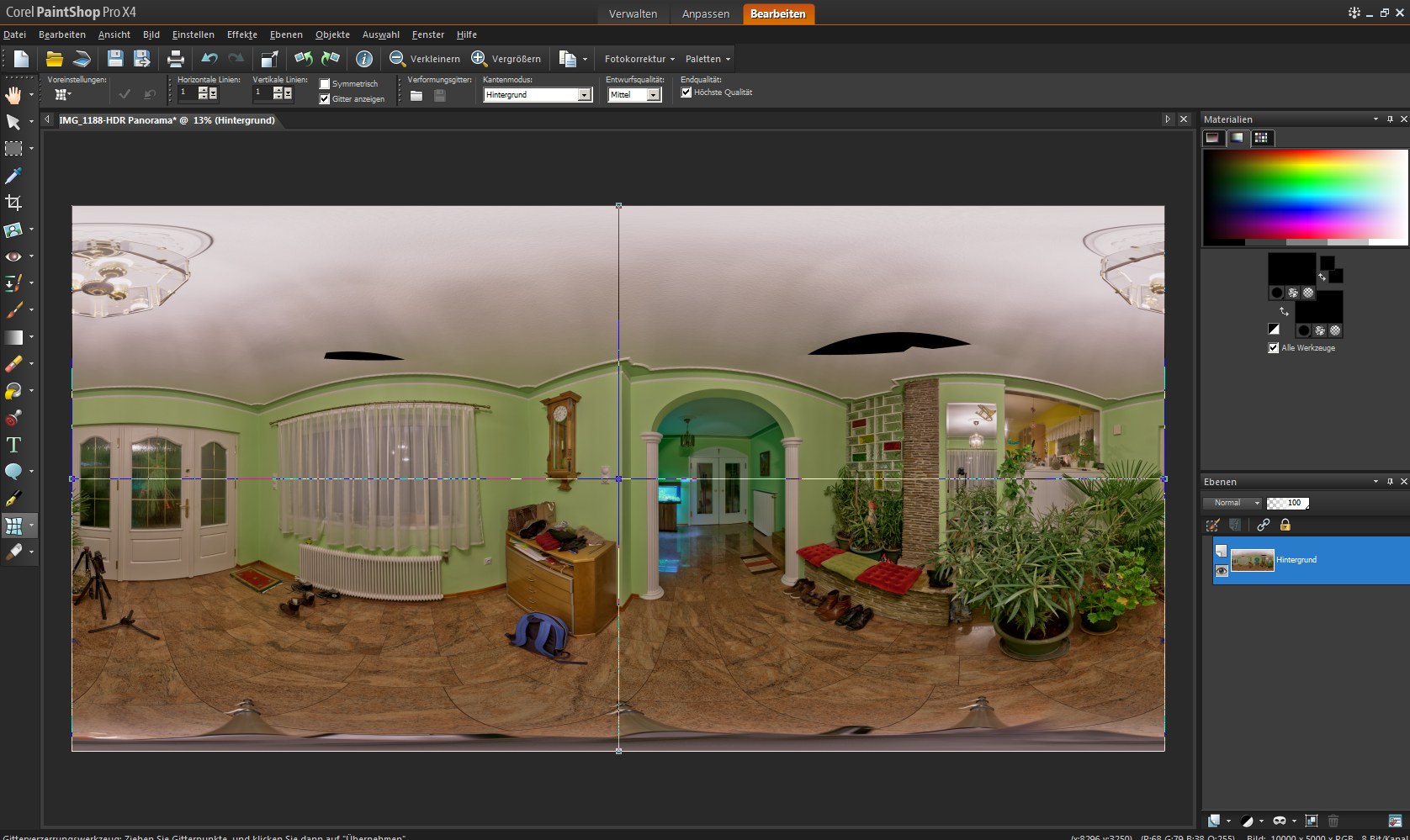Select the Crop tool
The image size is (1410, 840).
(x=13, y=203)
